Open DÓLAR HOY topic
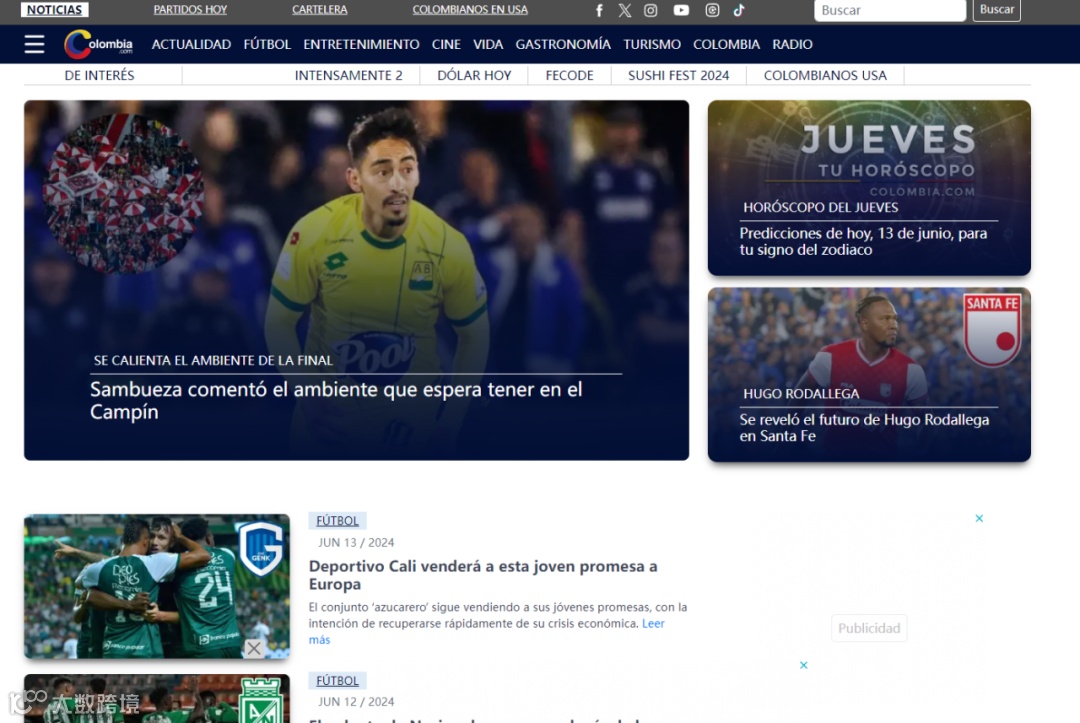1080x723 pixels. [x=475, y=75]
